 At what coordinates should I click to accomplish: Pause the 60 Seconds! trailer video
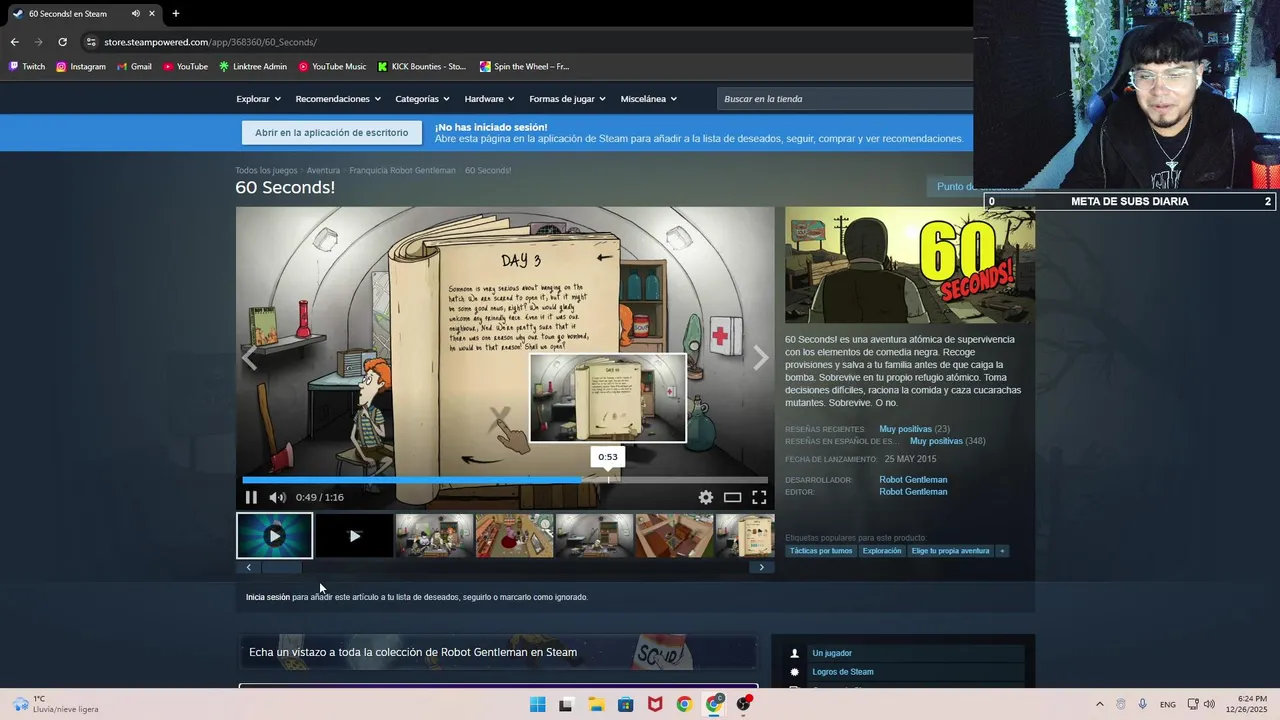pos(251,497)
